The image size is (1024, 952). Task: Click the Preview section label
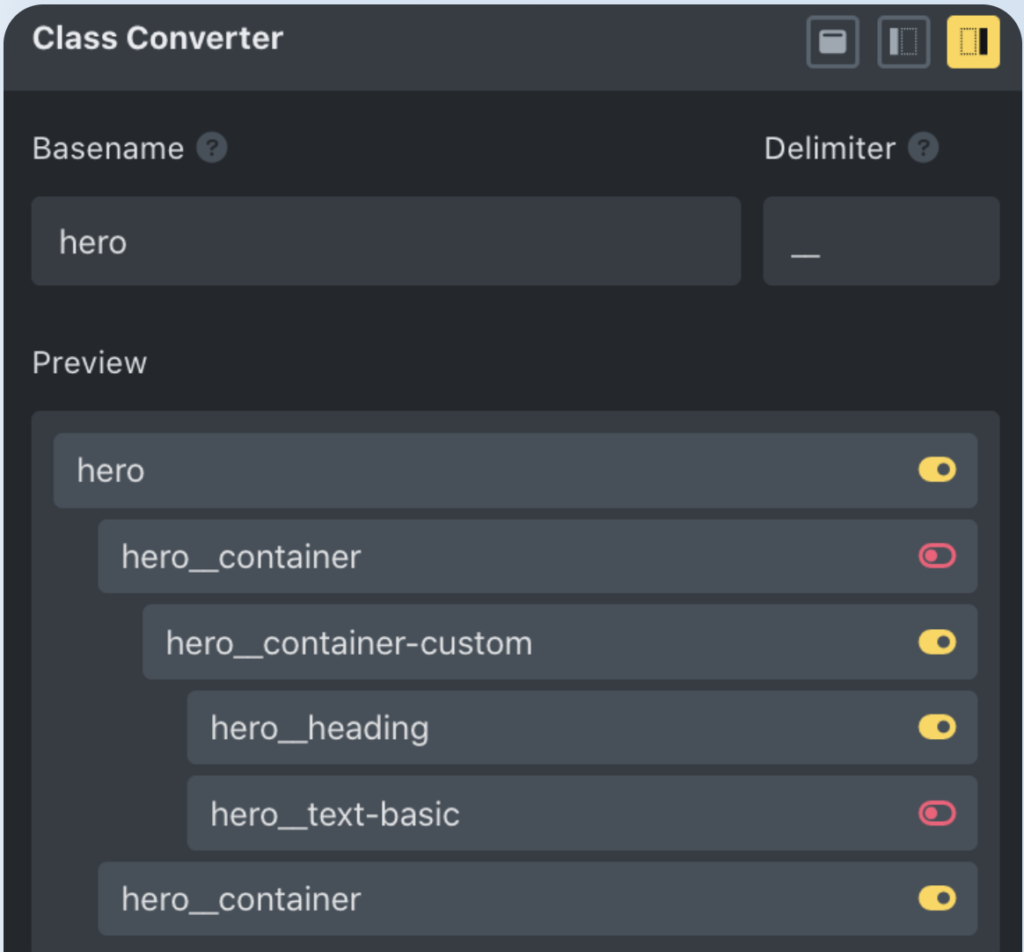[x=89, y=362]
